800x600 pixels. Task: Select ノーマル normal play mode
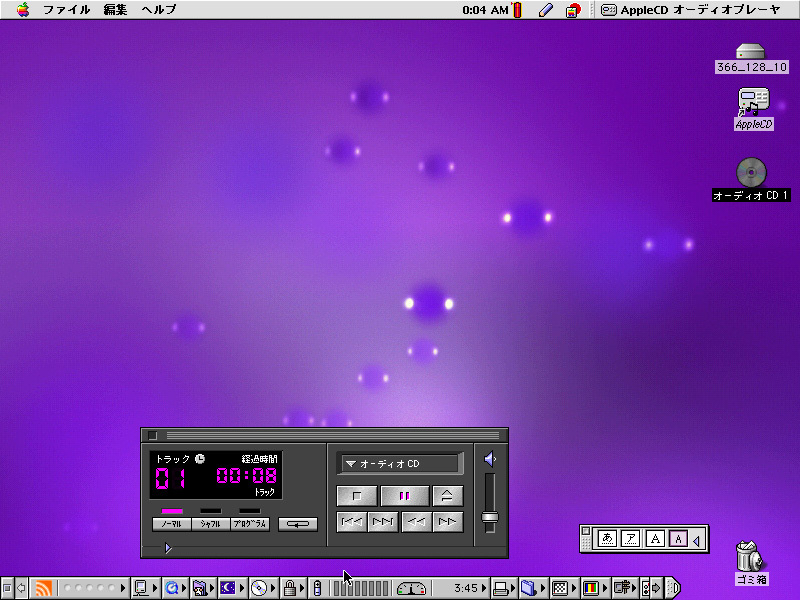[172, 524]
